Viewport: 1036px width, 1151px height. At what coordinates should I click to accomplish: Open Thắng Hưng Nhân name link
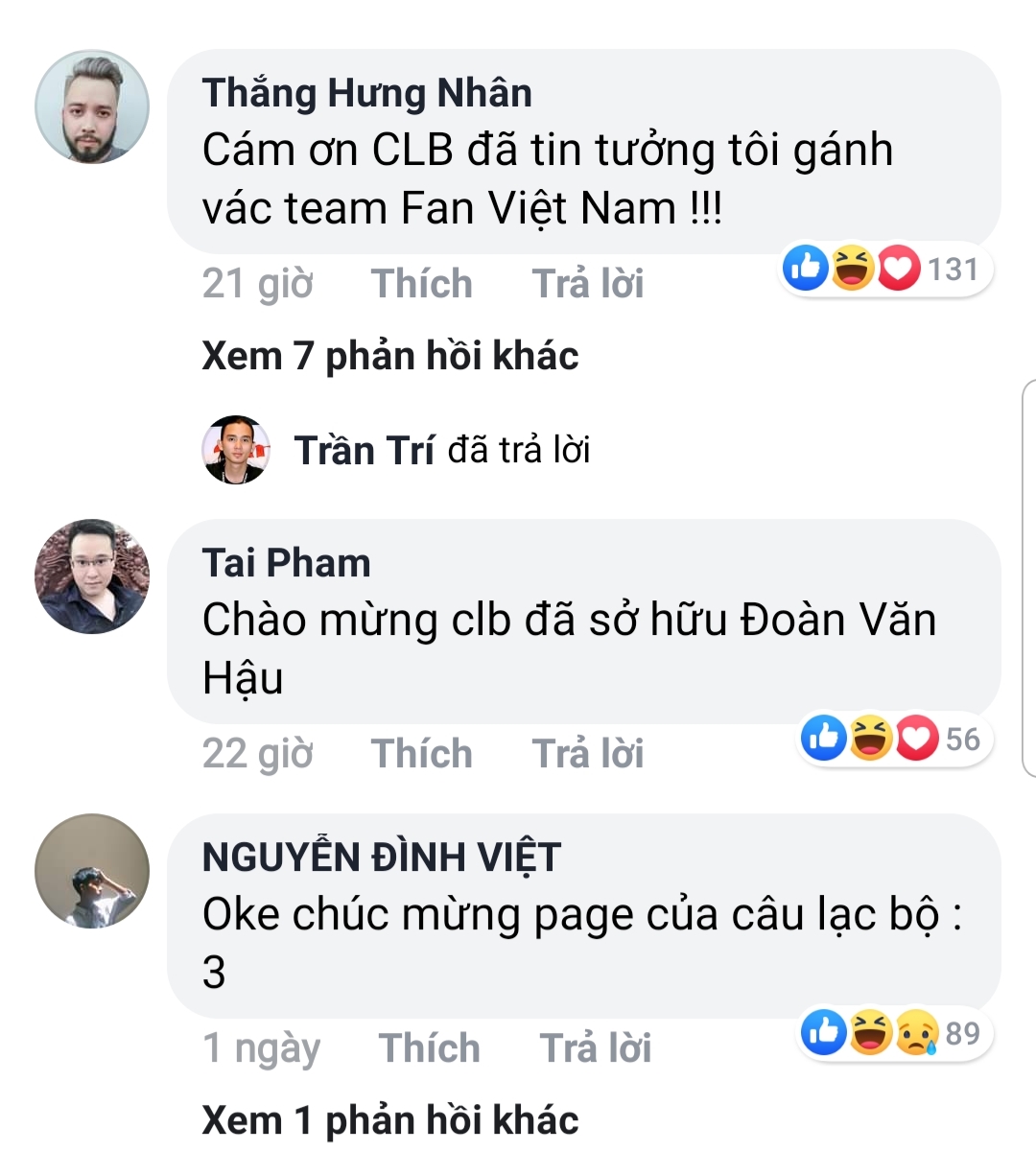pos(367,93)
